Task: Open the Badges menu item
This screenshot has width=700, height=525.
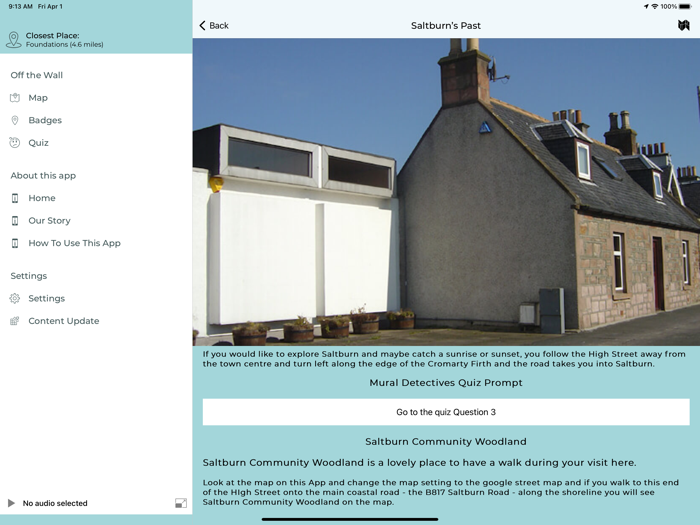Action: point(45,120)
